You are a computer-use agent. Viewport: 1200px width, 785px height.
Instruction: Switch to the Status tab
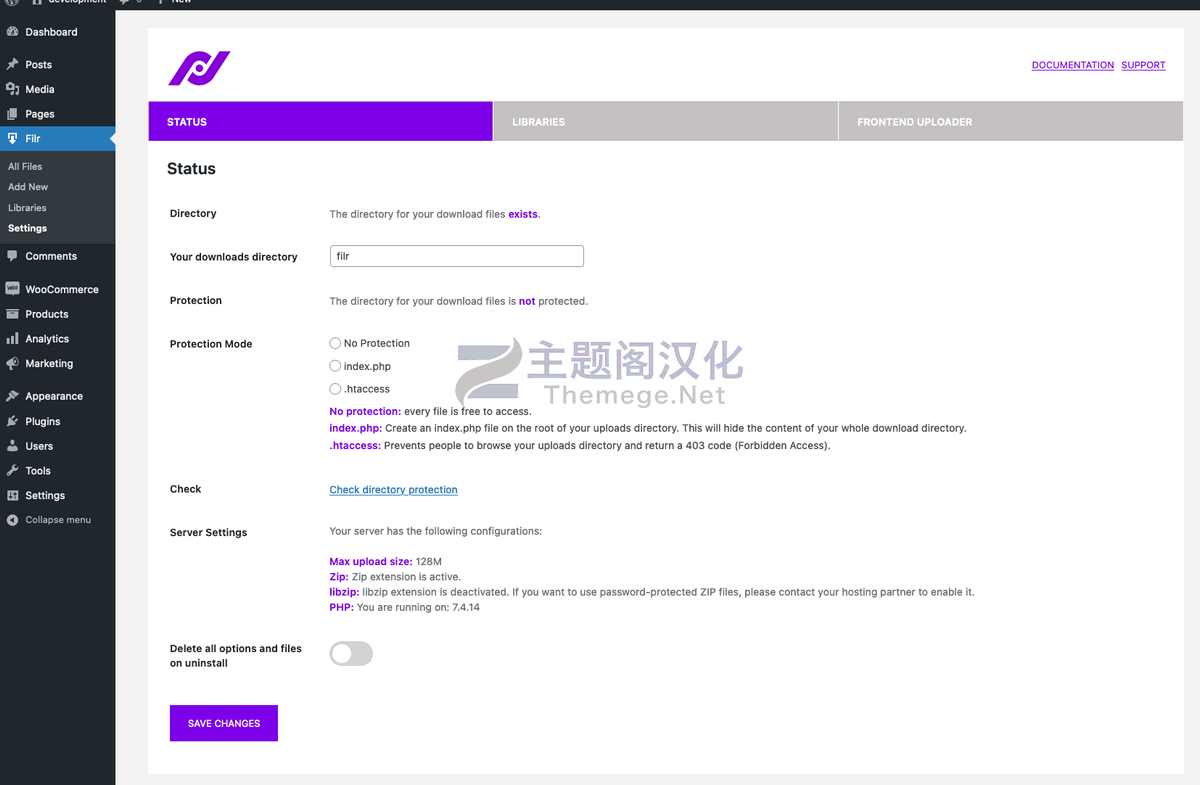click(320, 121)
